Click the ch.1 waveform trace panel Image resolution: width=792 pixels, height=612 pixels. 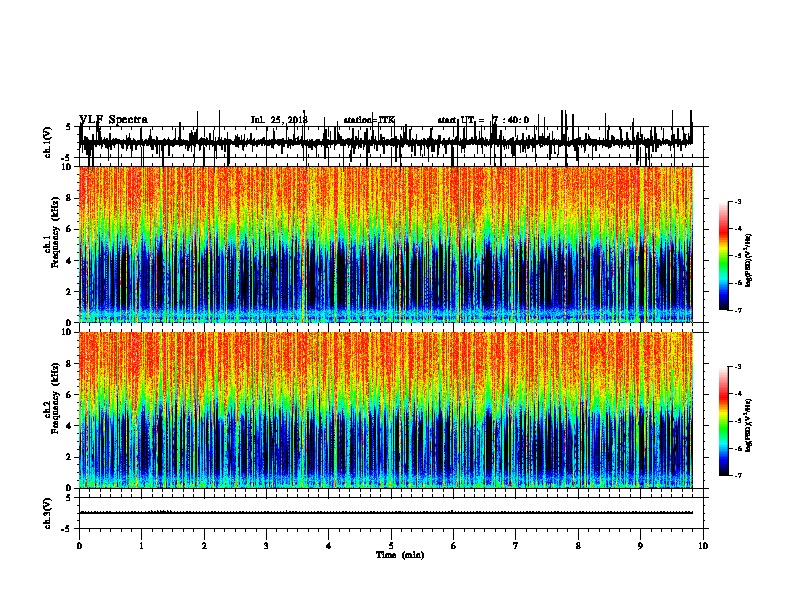pos(391,142)
